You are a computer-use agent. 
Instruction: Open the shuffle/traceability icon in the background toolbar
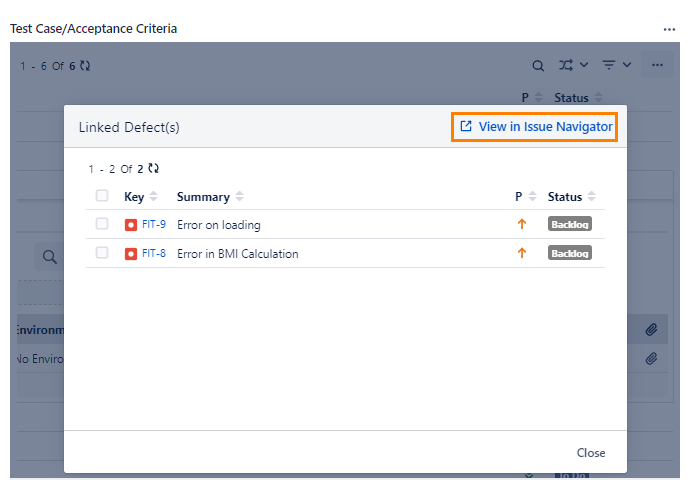pos(566,66)
